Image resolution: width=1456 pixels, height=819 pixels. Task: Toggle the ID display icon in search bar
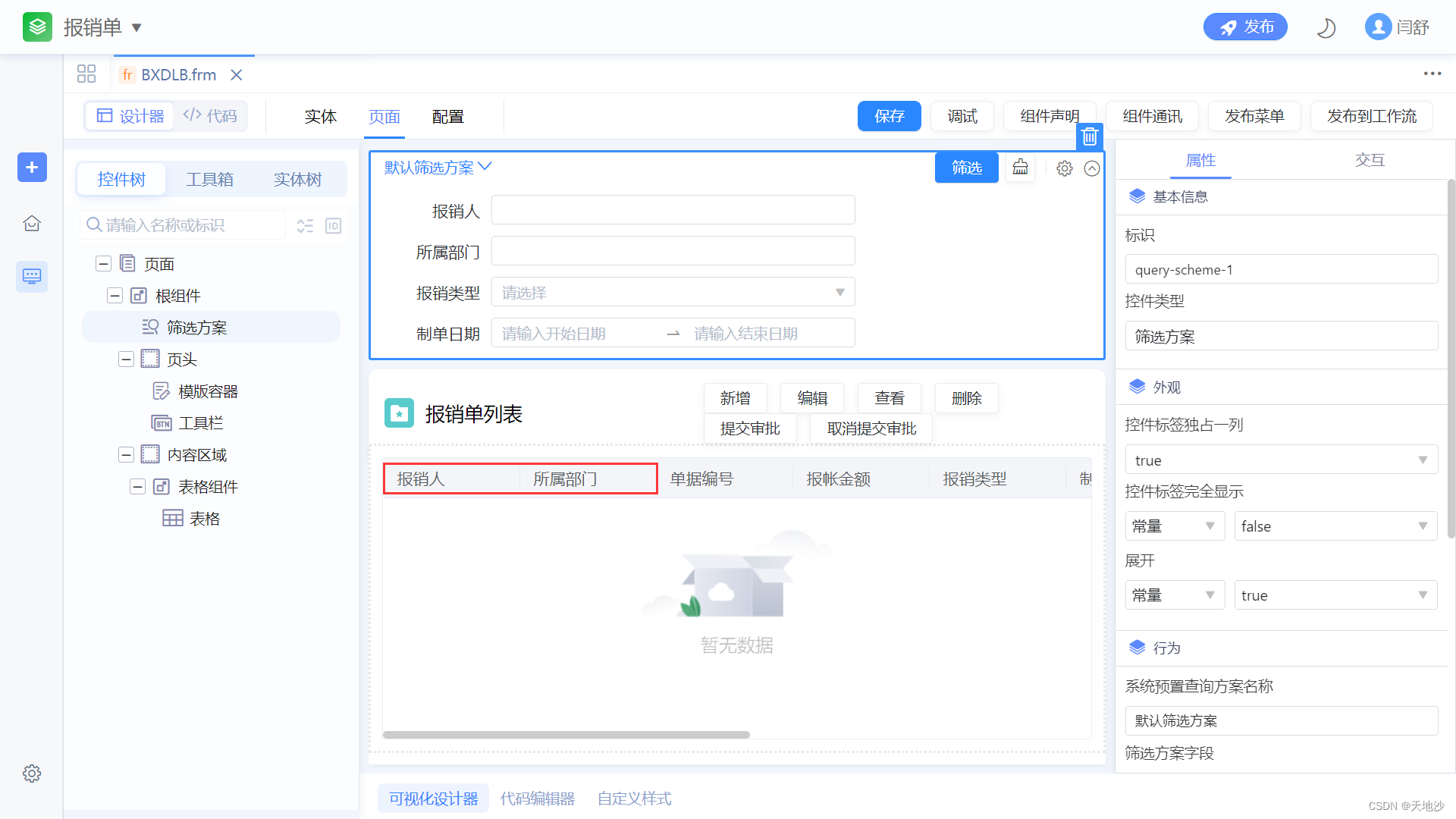point(333,226)
